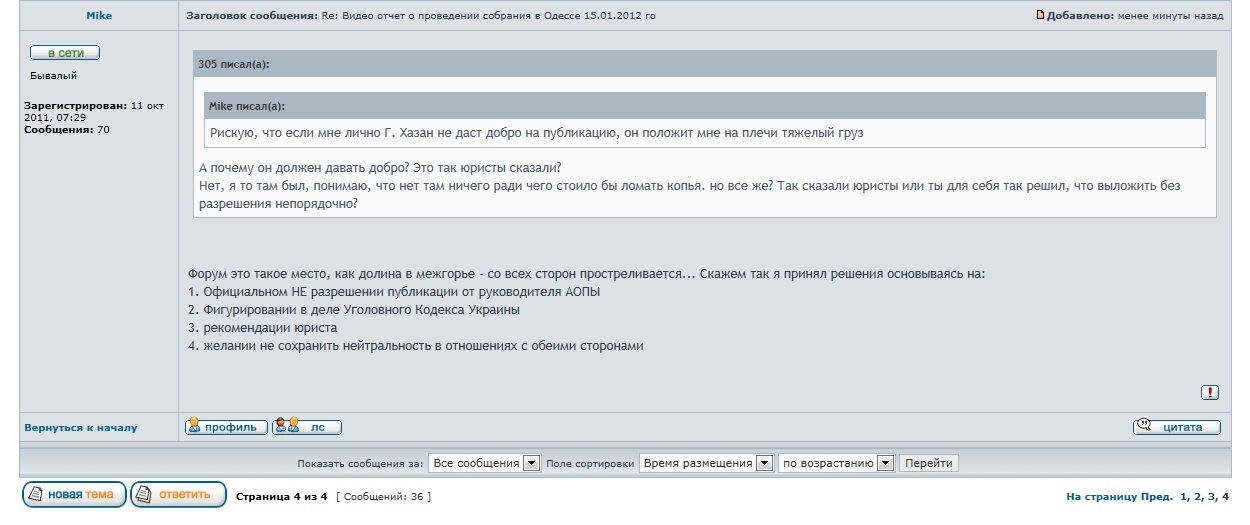Click the 305 писал(а) quote header
Viewport: 1250px width, 525px height.
click(234, 64)
